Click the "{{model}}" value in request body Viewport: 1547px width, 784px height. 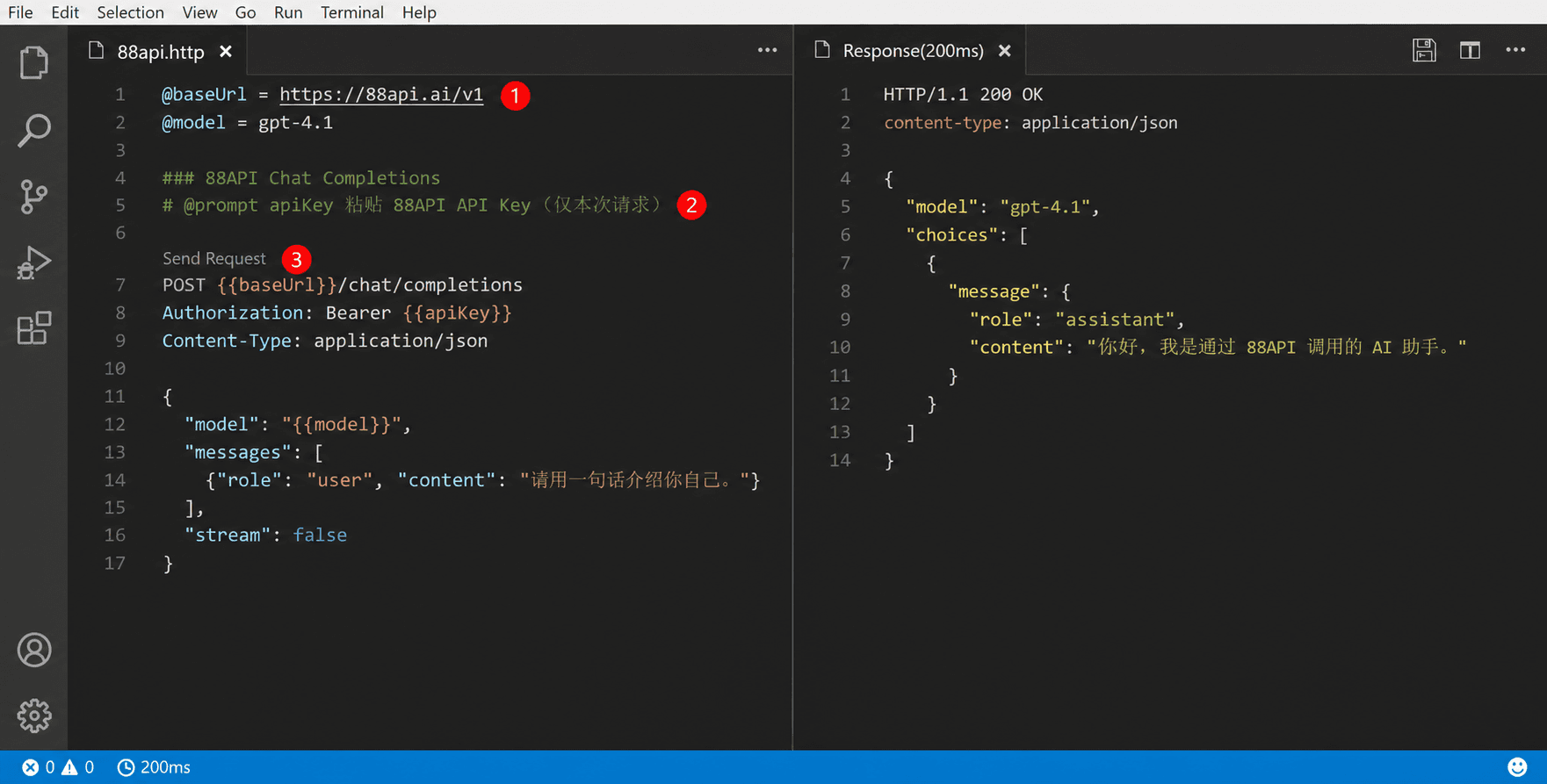(x=342, y=424)
